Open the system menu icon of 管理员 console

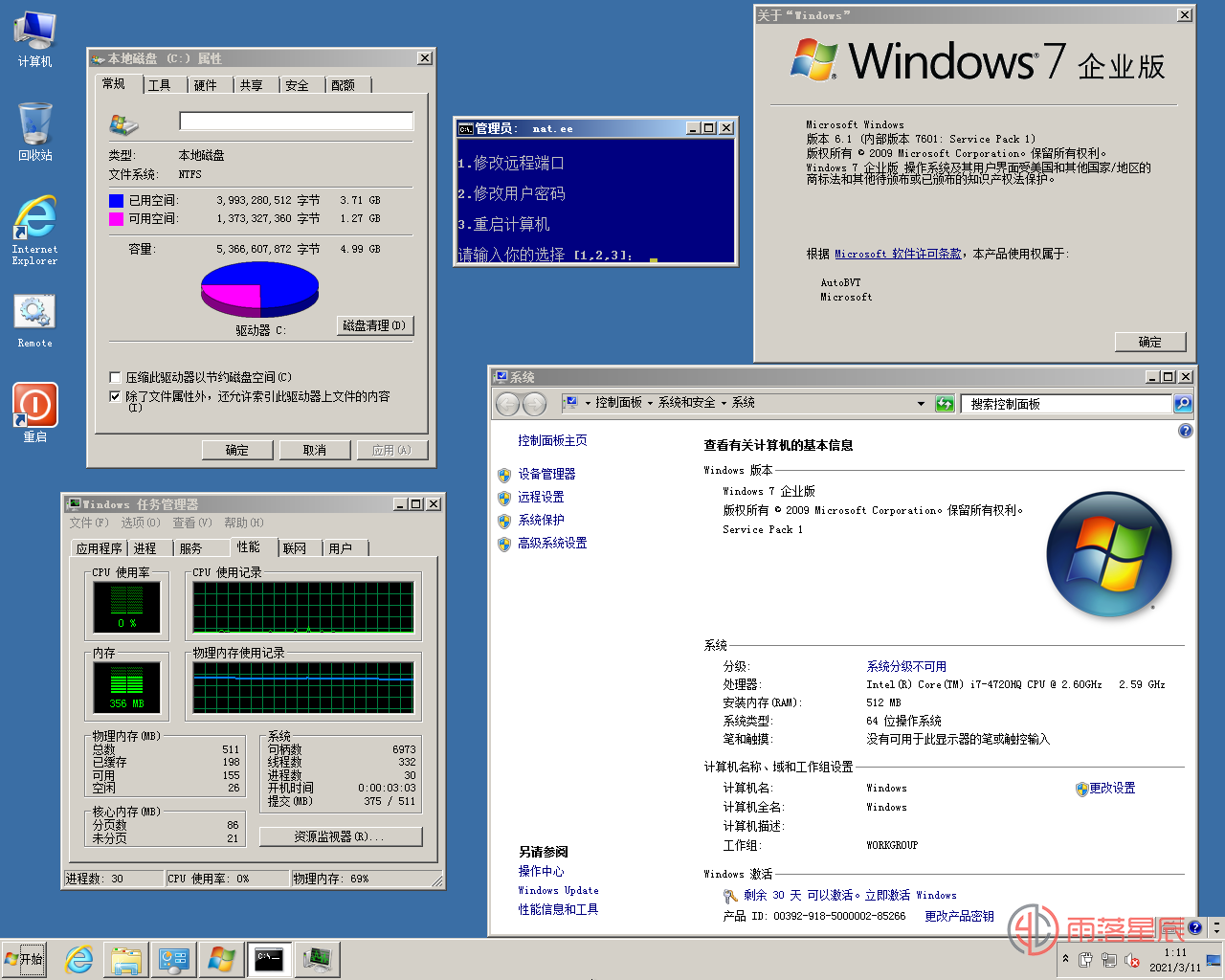point(465,128)
